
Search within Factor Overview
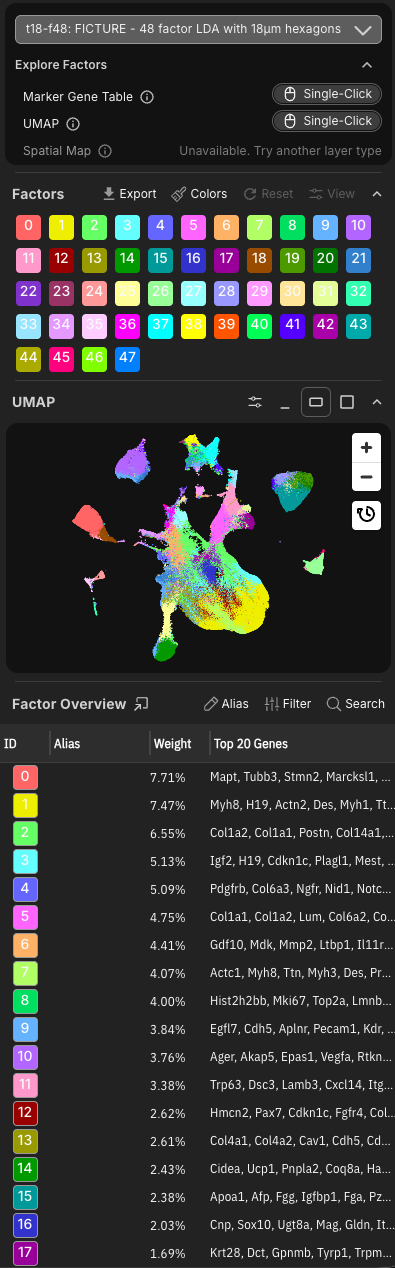pyautogui.click(x=356, y=704)
